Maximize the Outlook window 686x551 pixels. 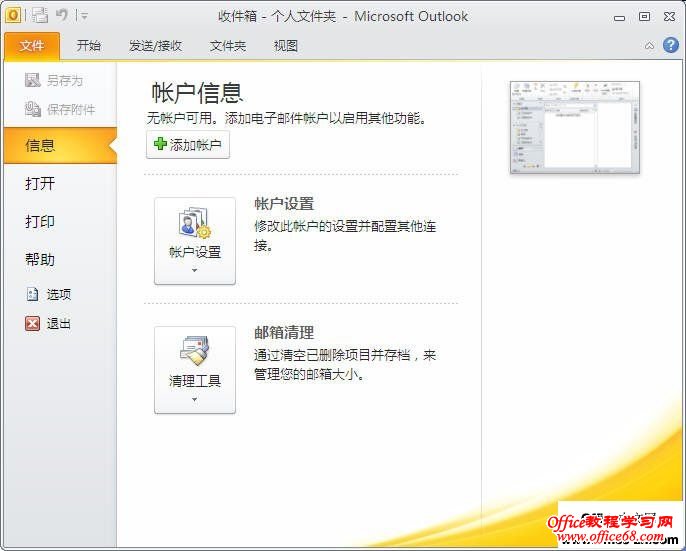click(644, 17)
